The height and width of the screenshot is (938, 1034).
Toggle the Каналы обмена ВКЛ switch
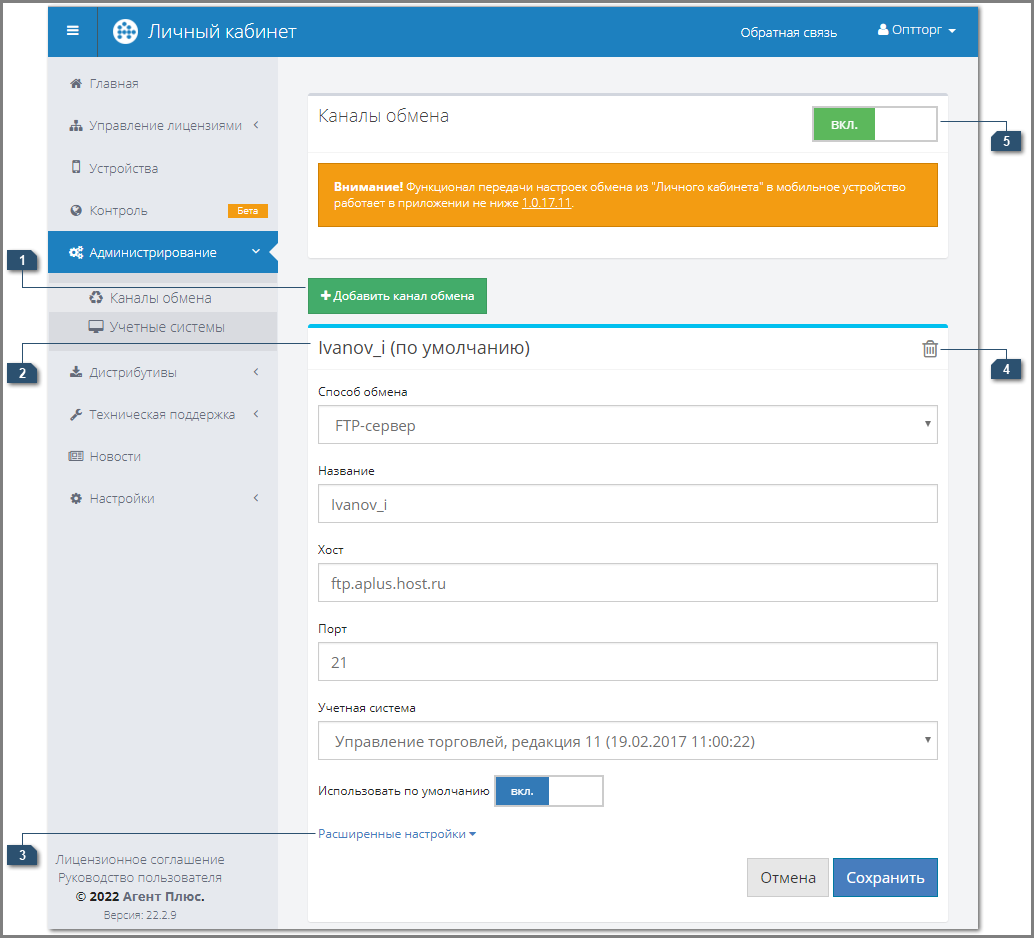point(874,124)
